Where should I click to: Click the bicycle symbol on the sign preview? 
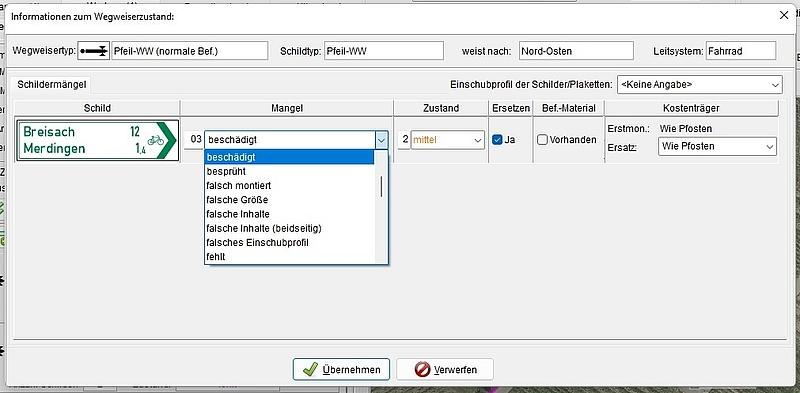pos(156,140)
